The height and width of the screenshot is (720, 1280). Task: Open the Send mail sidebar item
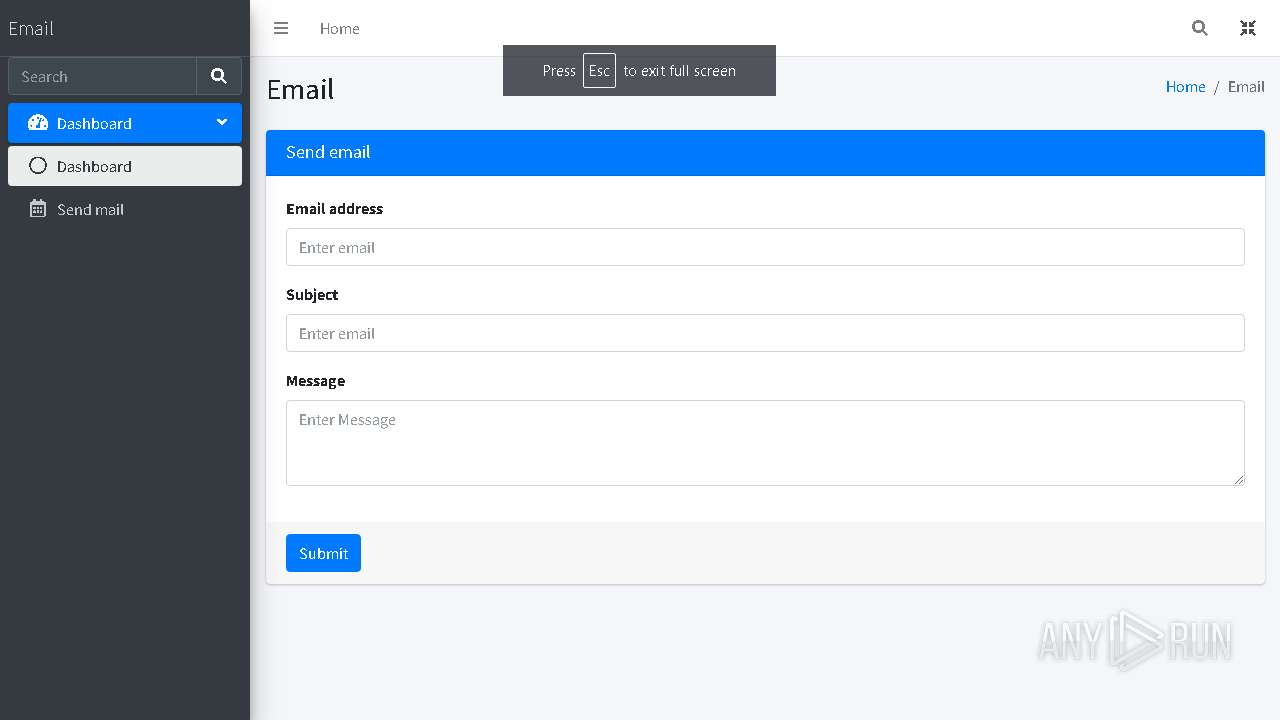(125, 209)
